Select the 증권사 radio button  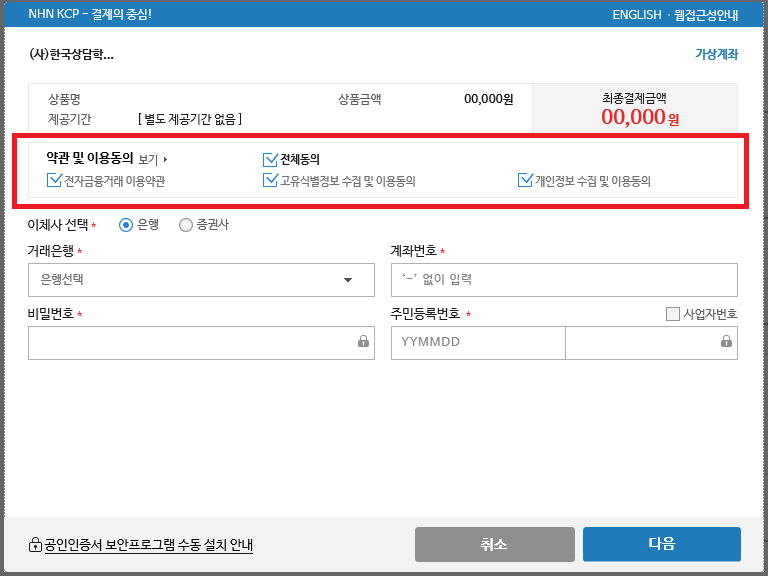(x=186, y=225)
